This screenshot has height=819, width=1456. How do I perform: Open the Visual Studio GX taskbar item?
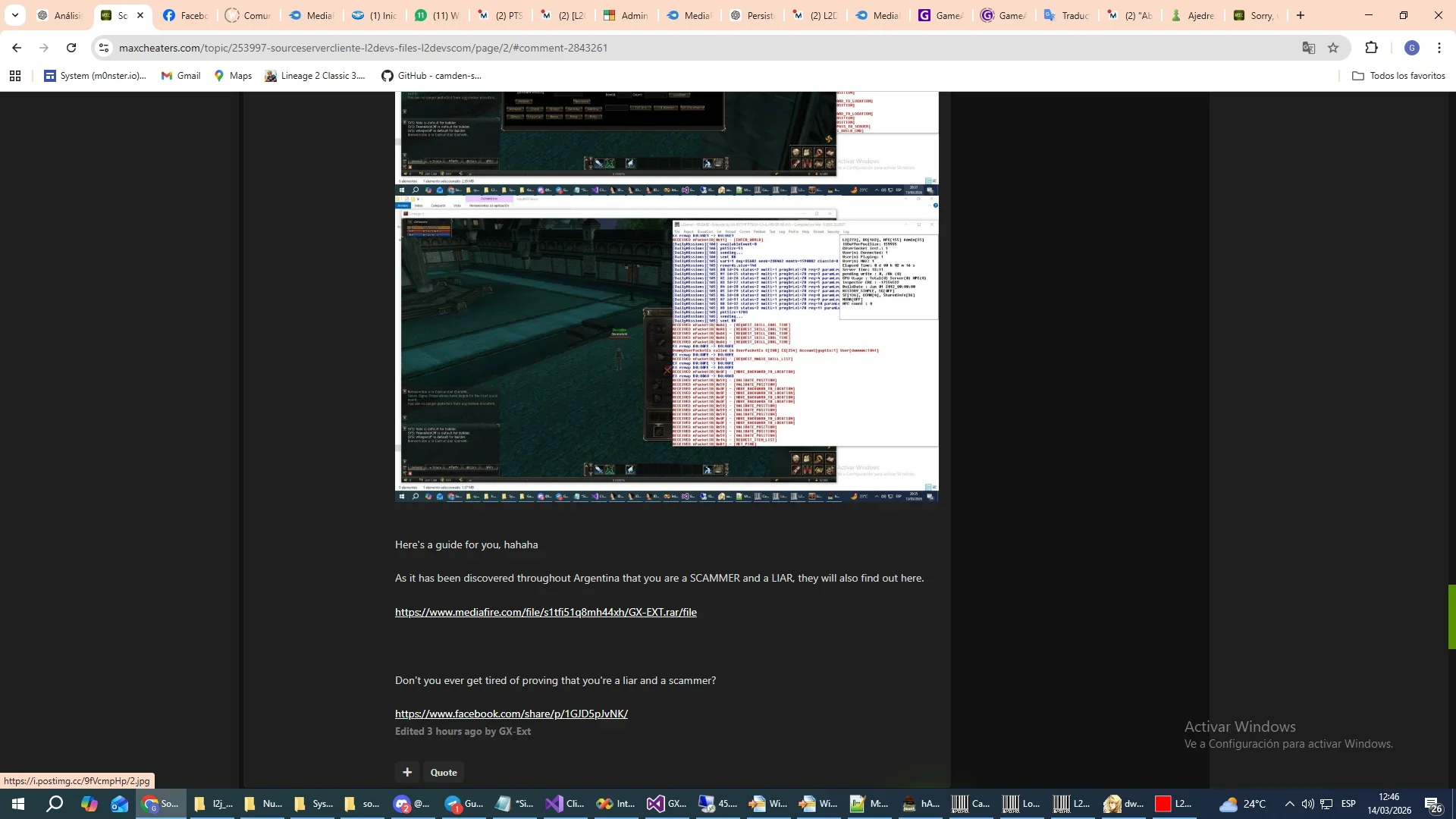[667, 804]
